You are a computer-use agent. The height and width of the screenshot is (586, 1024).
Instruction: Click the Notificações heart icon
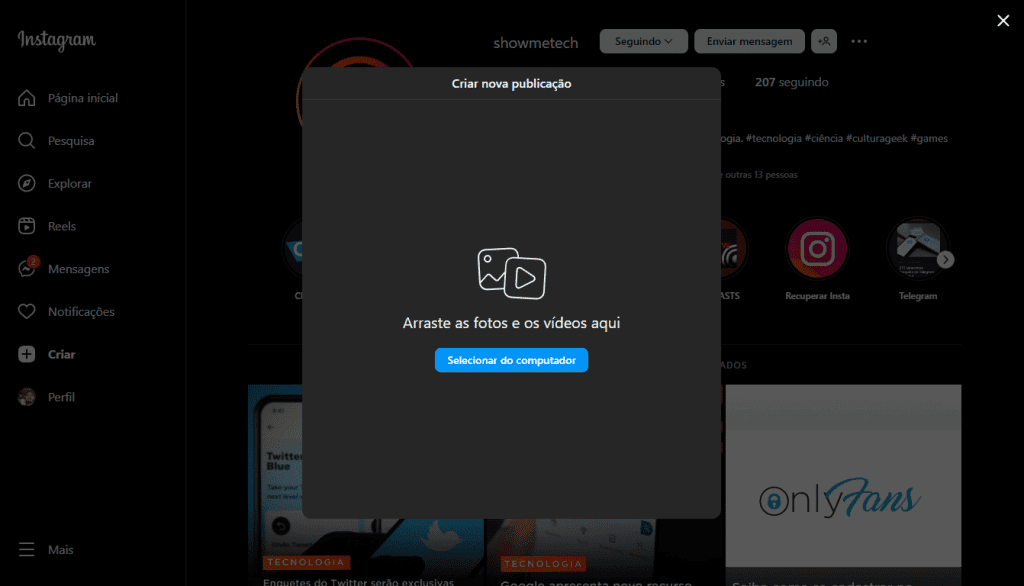[x=27, y=312]
